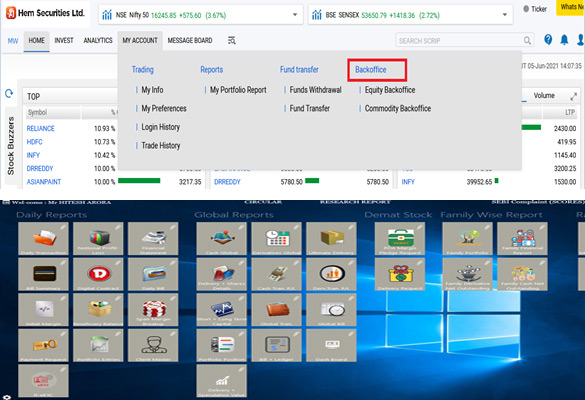Click the ASIANPAINT symbol link

tap(44, 182)
